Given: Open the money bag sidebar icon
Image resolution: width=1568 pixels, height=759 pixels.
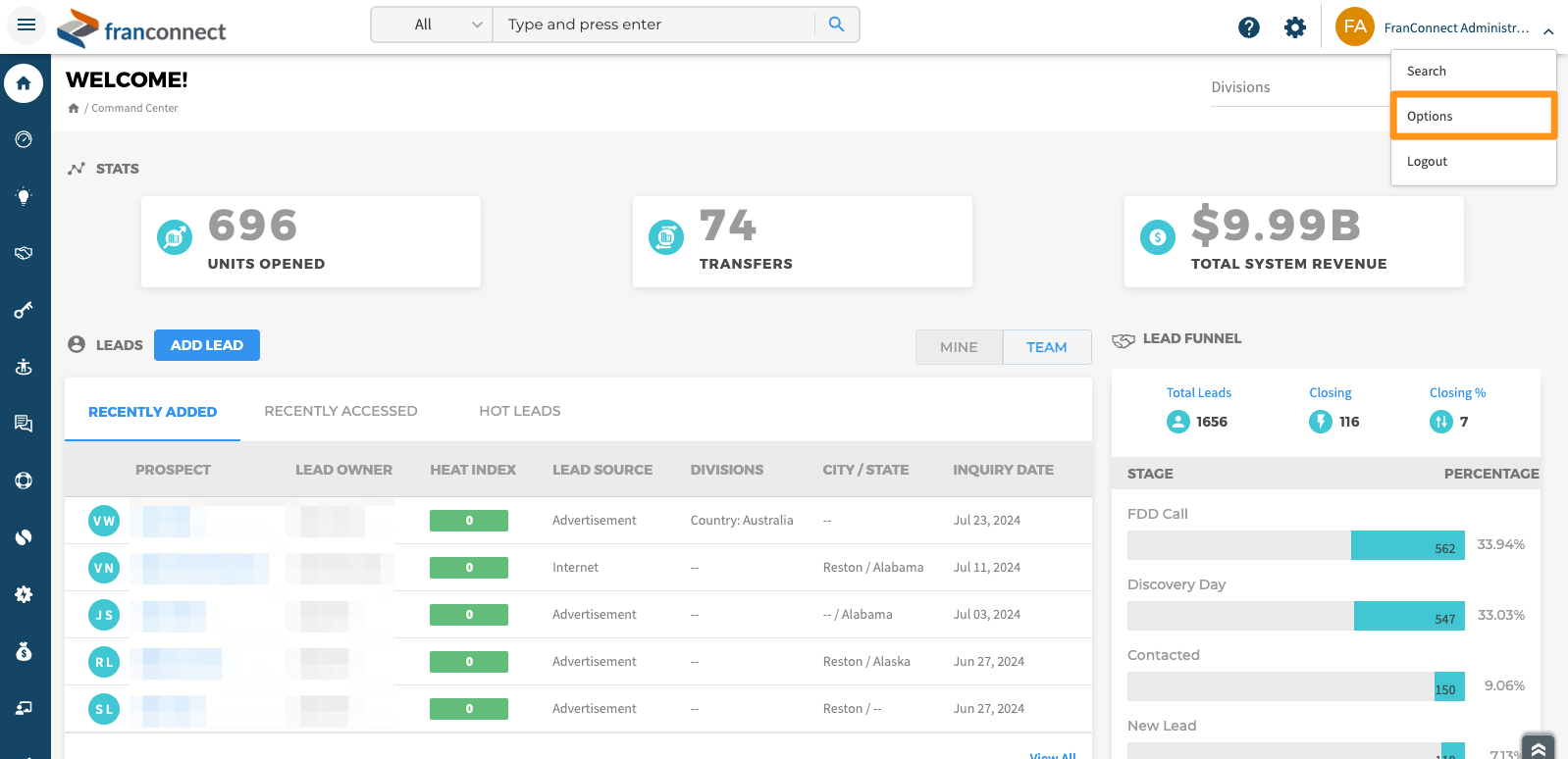Looking at the screenshot, I should click(24, 651).
